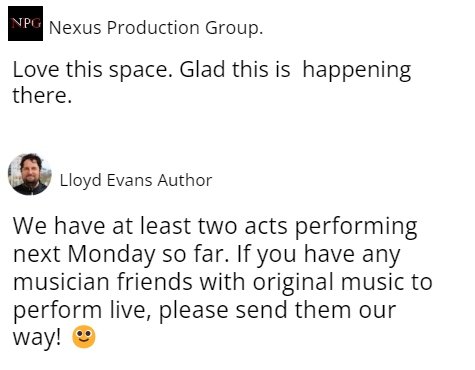475x370 pixels.
Task: Open Lloyd Evans profile name link
Action: pos(107,180)
